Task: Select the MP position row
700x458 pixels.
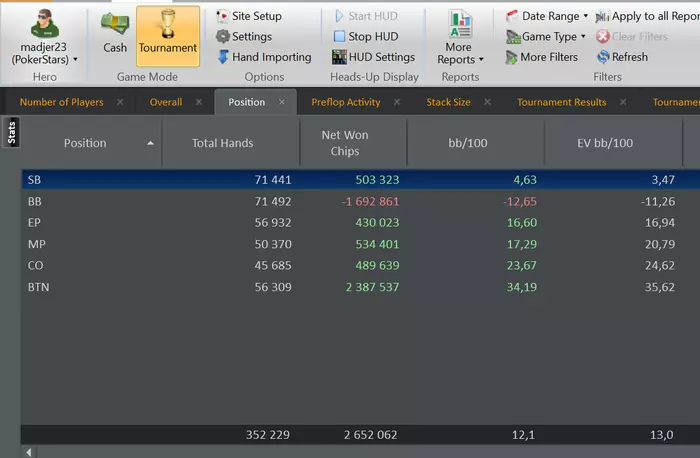Action: (x=361, y=244)
